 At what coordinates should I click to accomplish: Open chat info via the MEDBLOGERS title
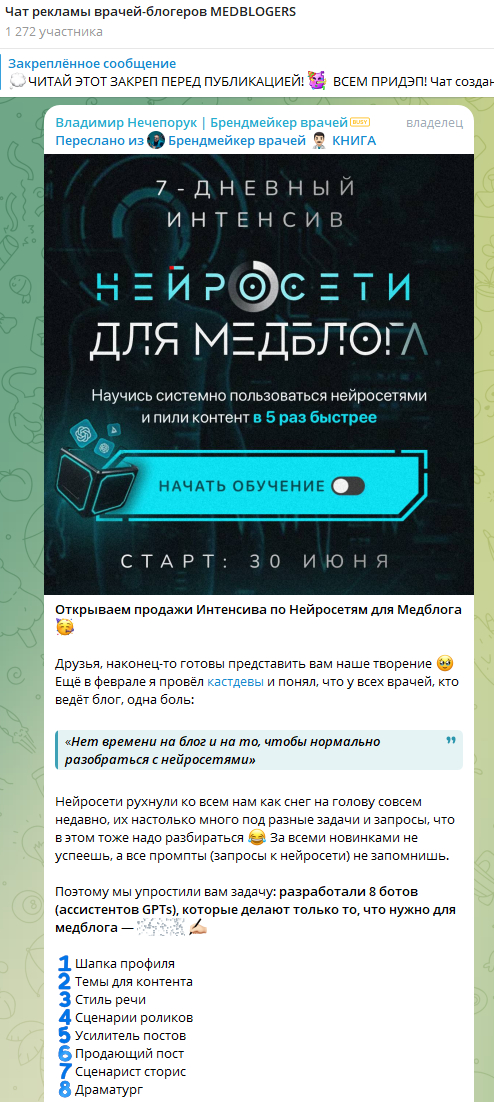click(x=150, y=12)
